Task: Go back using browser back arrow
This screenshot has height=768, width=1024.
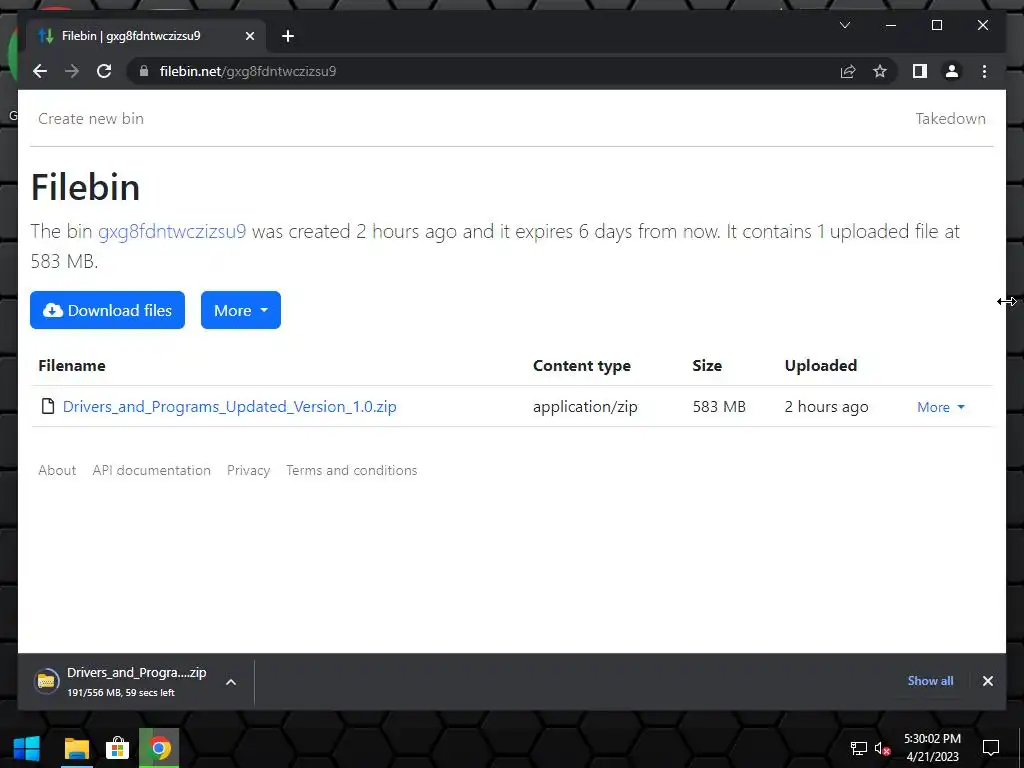Action: tap(40, 71)
